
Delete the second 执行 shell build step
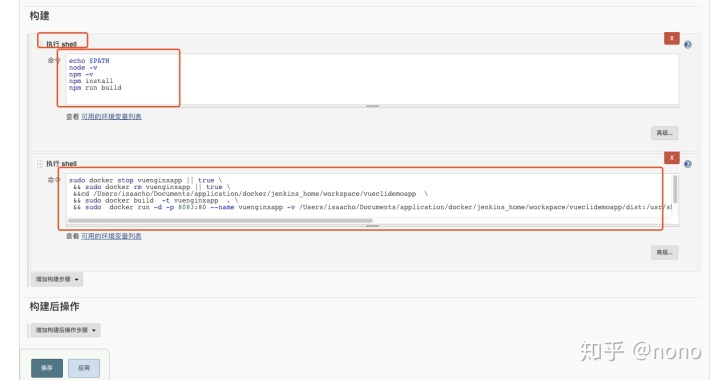click(671, 157)
